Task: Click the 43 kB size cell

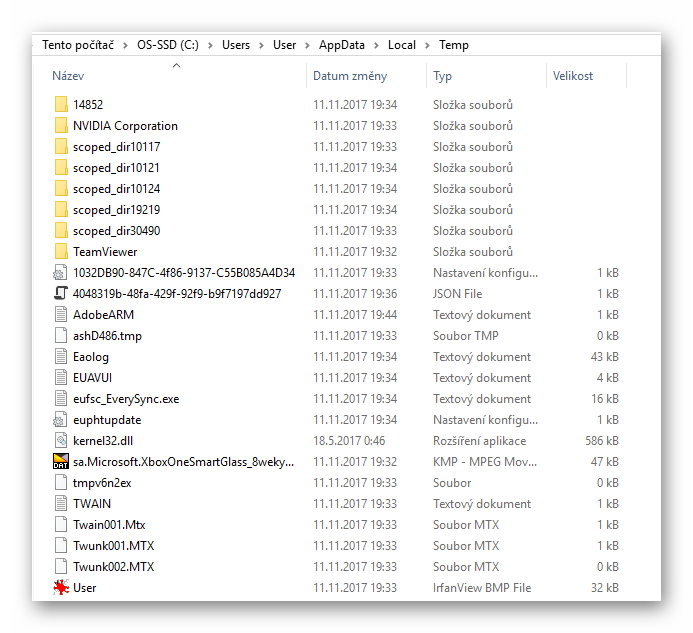Action: click(x=605, y=357)
